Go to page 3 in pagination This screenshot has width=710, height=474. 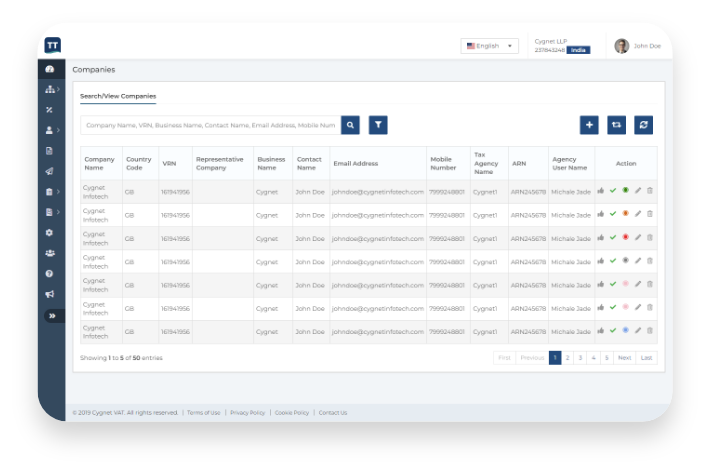pos(580,358)
